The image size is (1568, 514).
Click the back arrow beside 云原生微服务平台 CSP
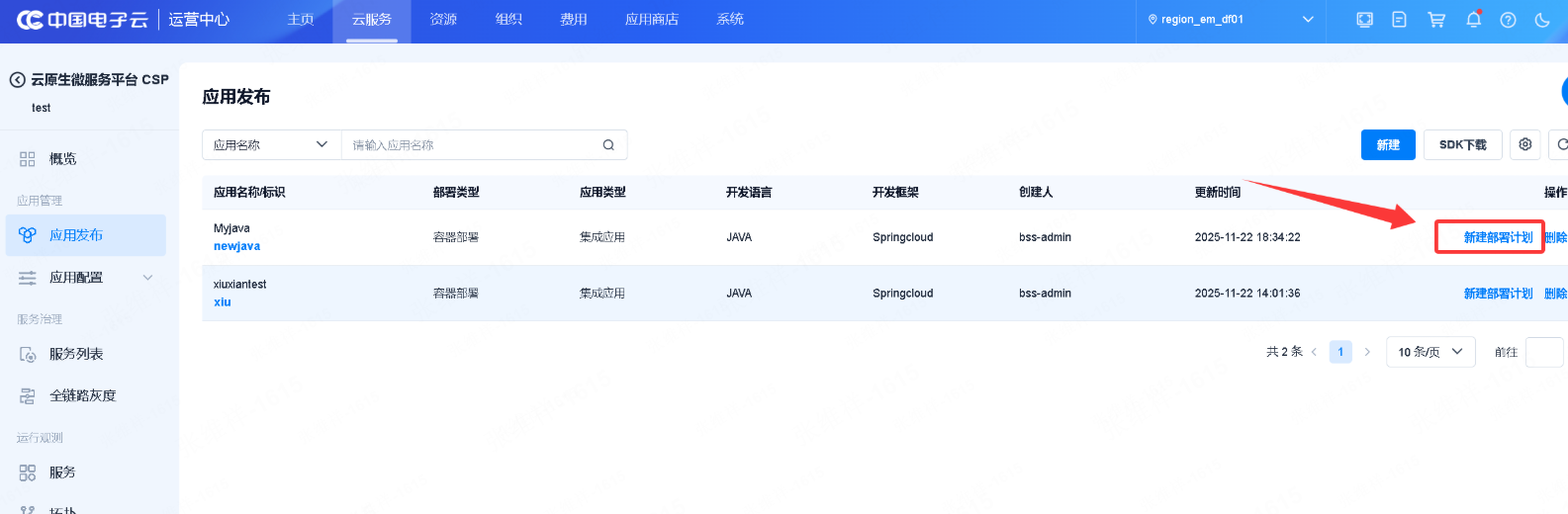point(17,80)
